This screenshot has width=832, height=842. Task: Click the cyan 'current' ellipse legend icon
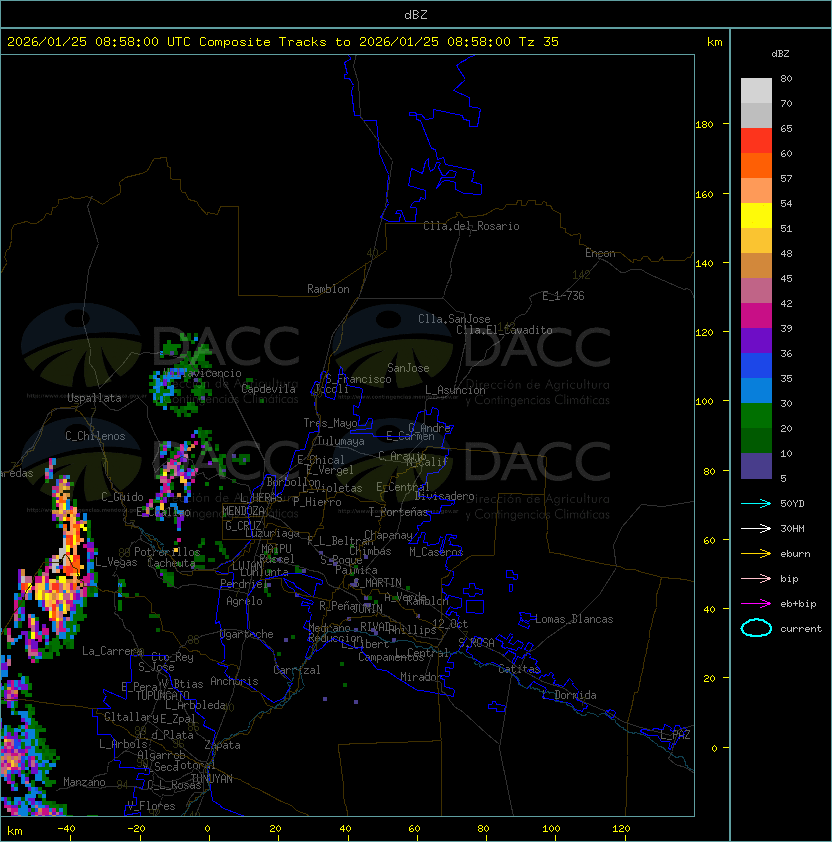coord(756,628)
